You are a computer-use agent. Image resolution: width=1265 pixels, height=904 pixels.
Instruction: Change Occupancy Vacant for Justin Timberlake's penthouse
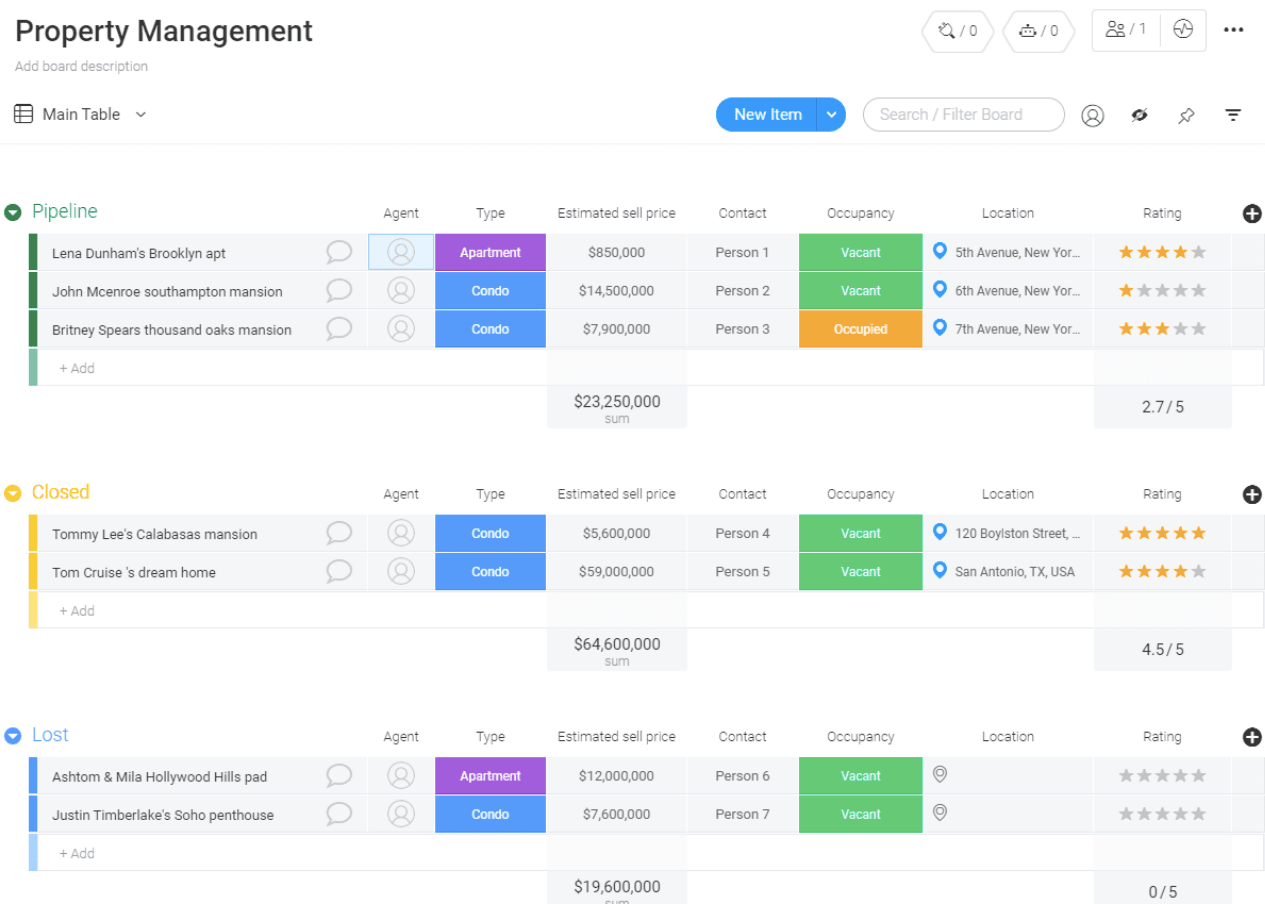click(860, 814)
